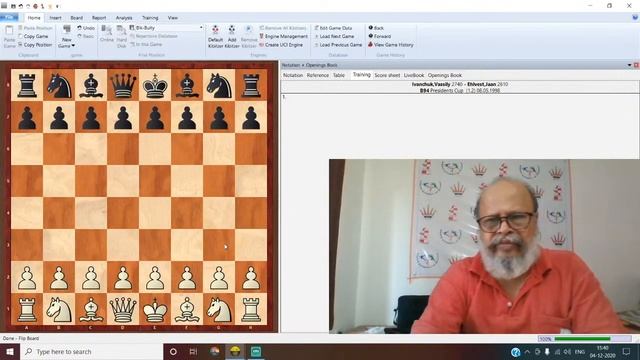Image resolution: width=640 pixels, height=360 pixels.
Task: Click the Copy Game icon
Action: tap(20, 36)
